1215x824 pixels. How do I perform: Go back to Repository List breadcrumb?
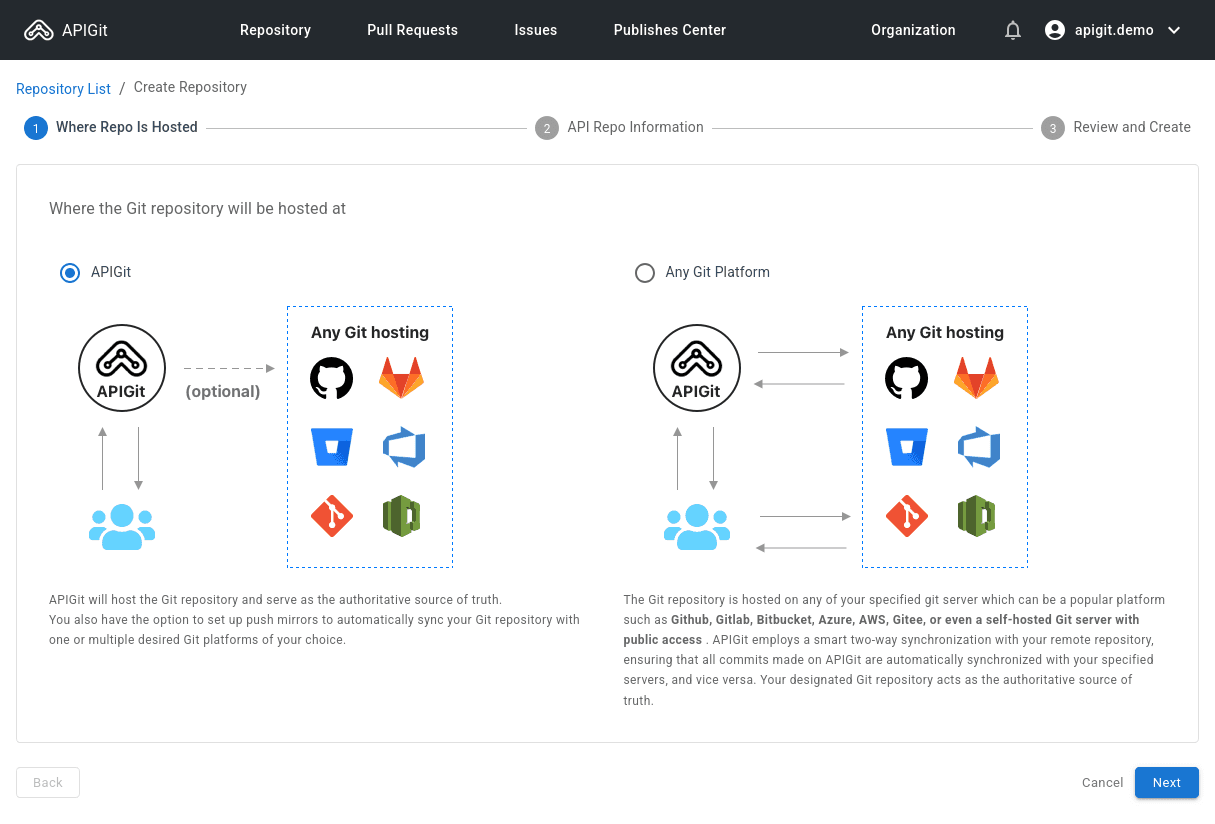63,89
